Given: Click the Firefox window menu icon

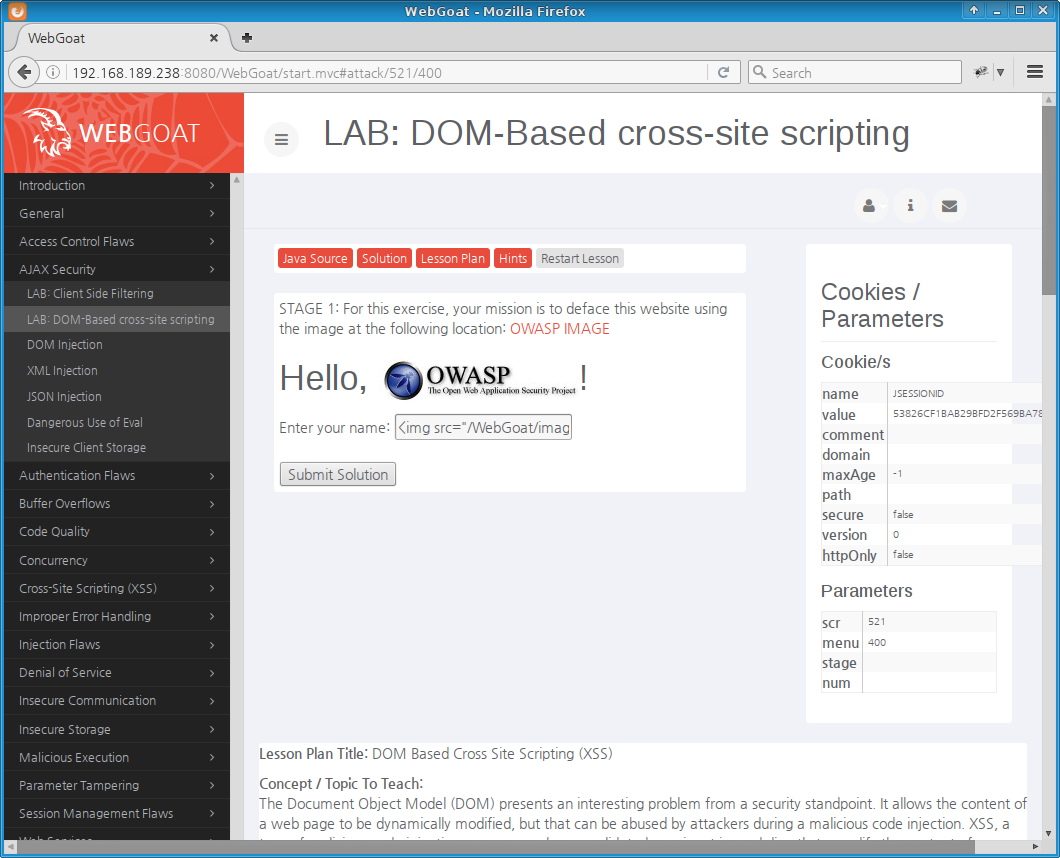Looking at the screenshot, I should (17, 11).
